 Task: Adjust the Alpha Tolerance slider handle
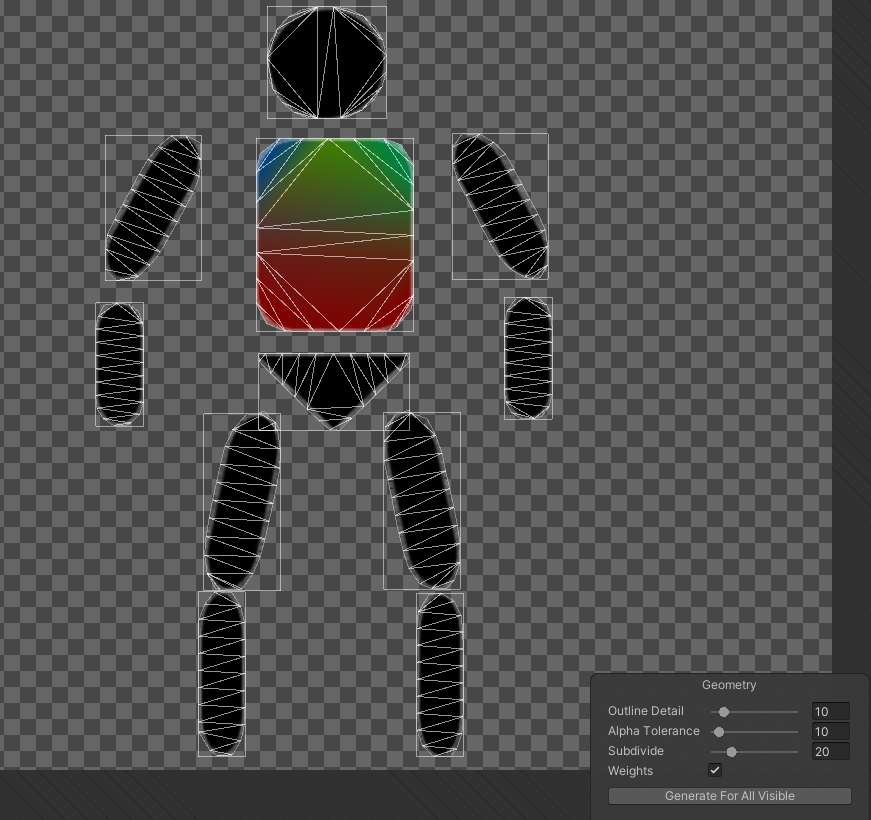tap(719, 732)
